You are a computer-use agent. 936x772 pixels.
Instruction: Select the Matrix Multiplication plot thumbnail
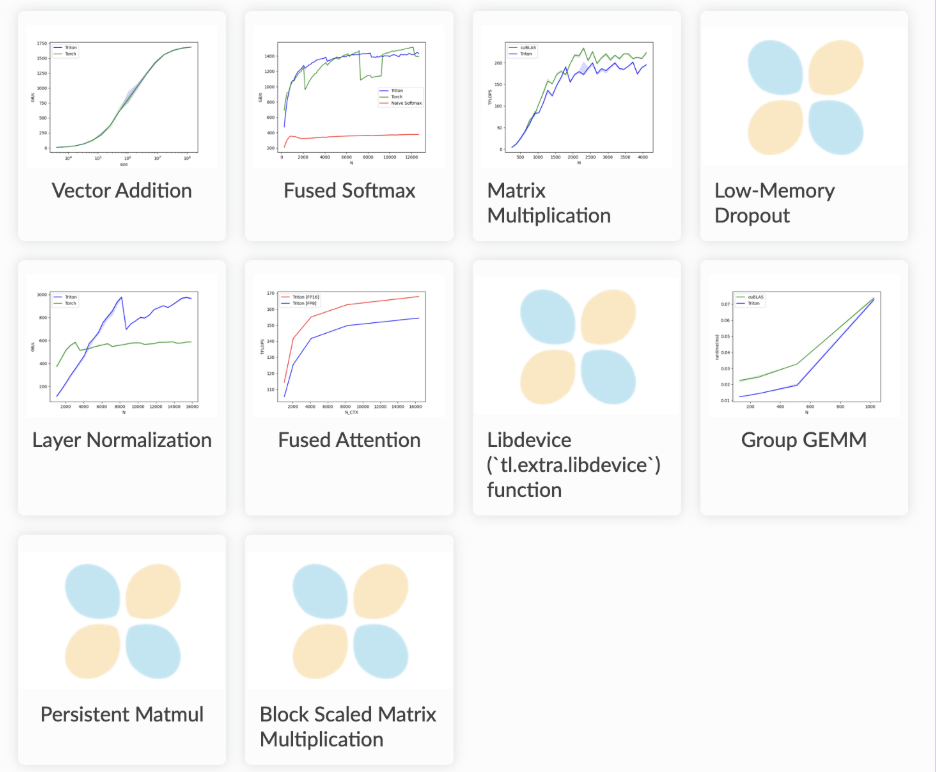click(x=577, y=97)
